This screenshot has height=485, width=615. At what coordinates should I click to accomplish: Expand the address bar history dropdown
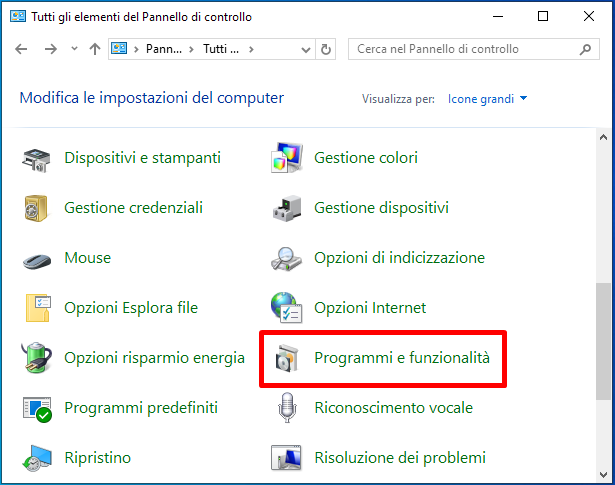(306, 49)
